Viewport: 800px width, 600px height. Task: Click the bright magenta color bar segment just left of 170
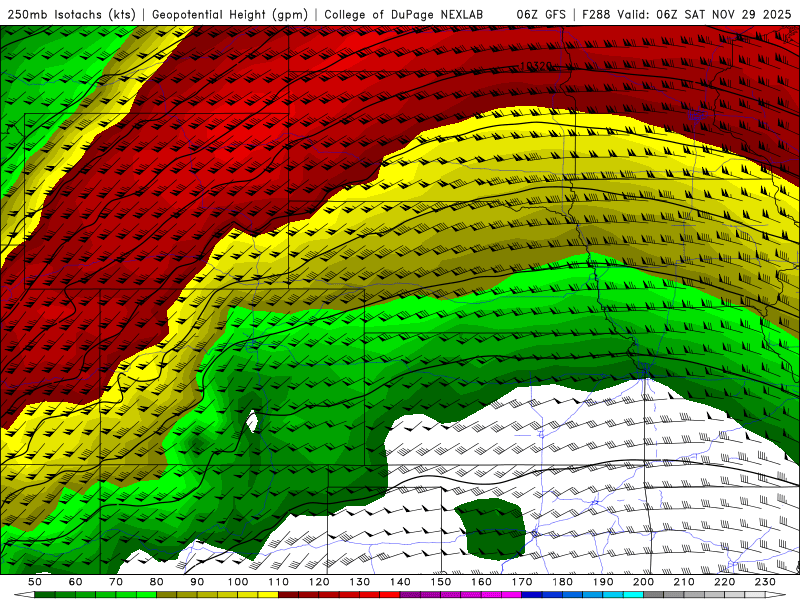512,595
